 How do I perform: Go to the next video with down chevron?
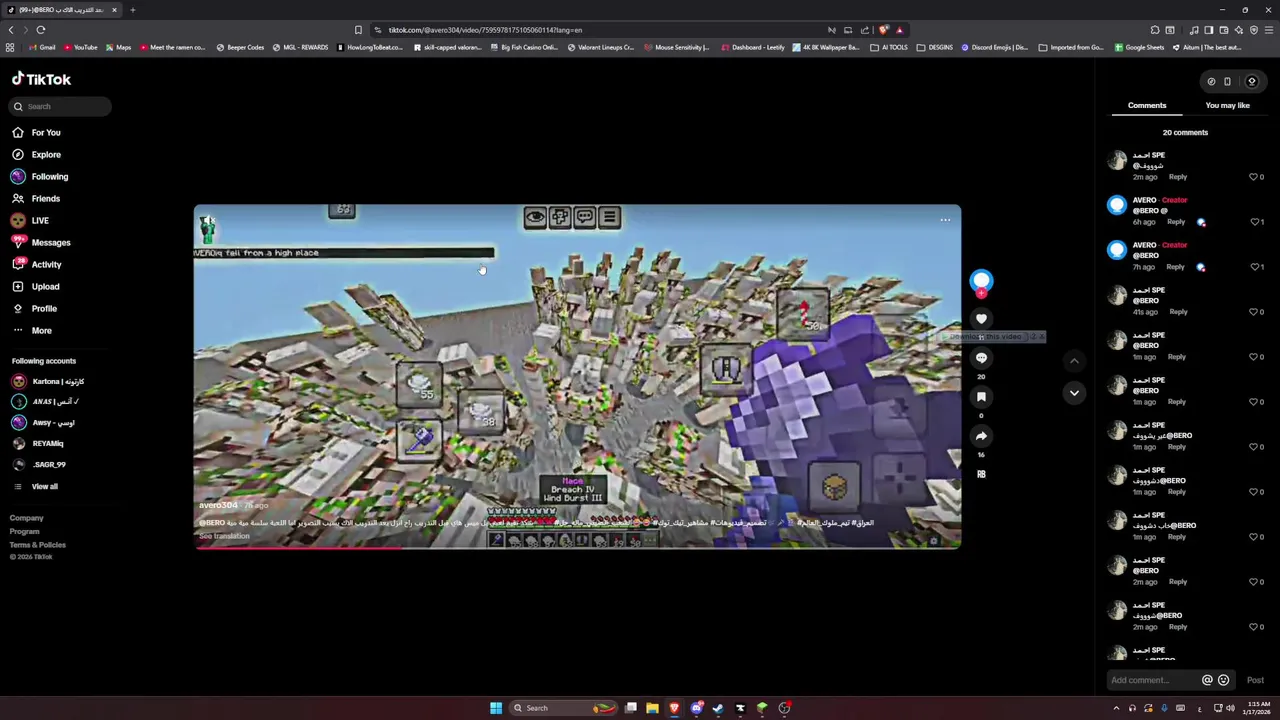tap(1074, 393)
